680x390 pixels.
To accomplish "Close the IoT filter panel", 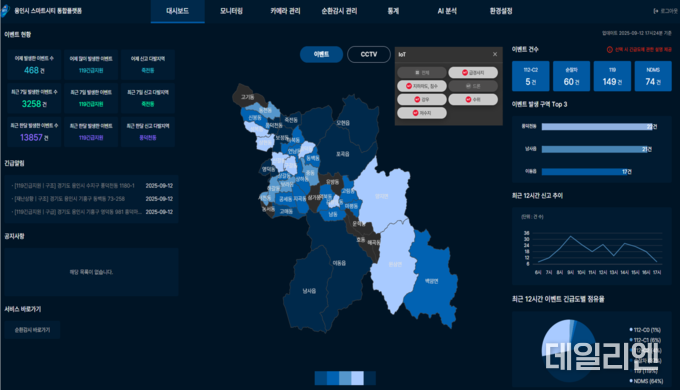I will pyautogui.click(x=495, y=54).
